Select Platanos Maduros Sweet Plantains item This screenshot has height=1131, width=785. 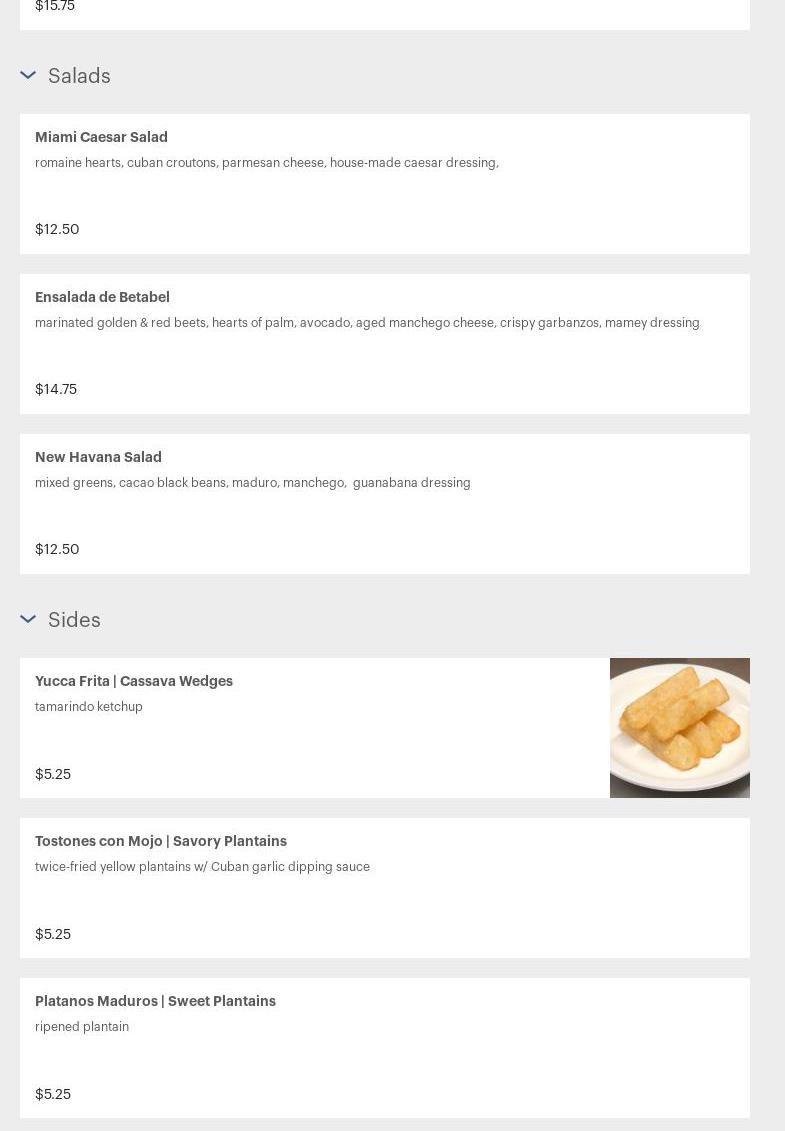click(x=155, y=1001)
